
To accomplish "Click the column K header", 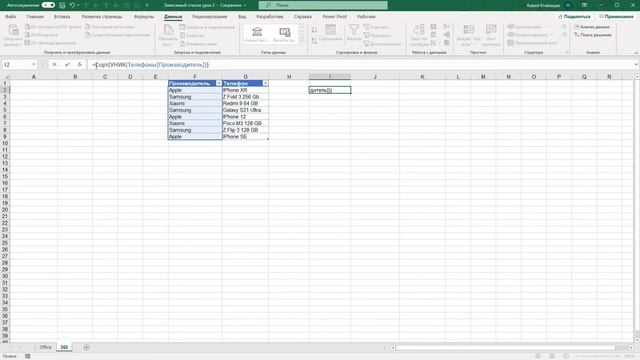I will (422, 77).
